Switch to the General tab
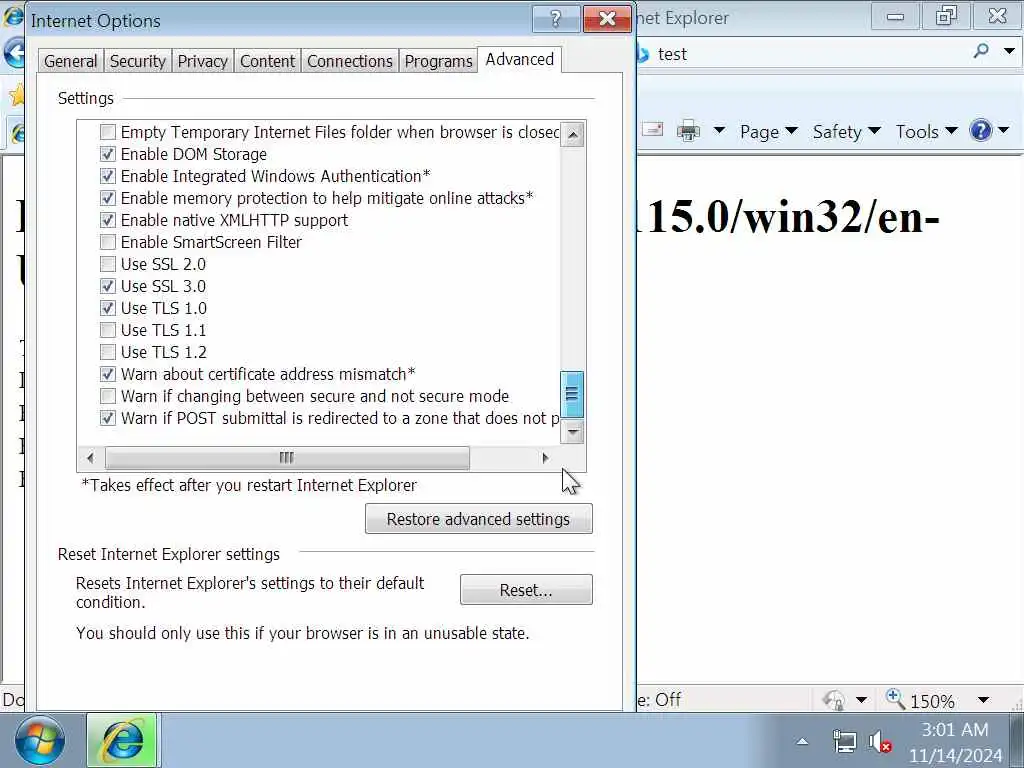This screenshot has width=1024, height=768. [71, 61]
